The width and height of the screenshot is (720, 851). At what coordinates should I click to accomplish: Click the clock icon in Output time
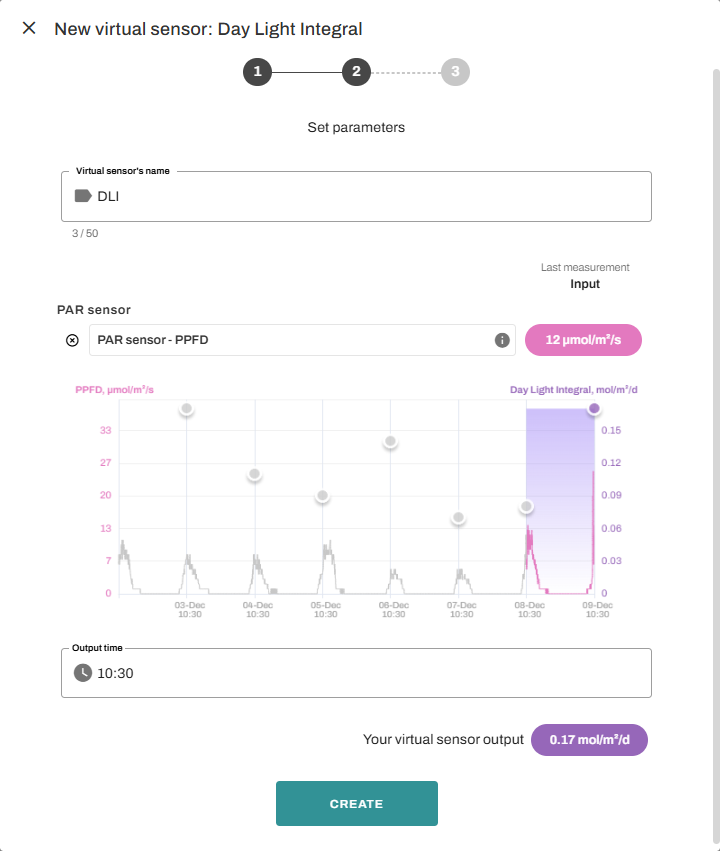coord(83,673)
